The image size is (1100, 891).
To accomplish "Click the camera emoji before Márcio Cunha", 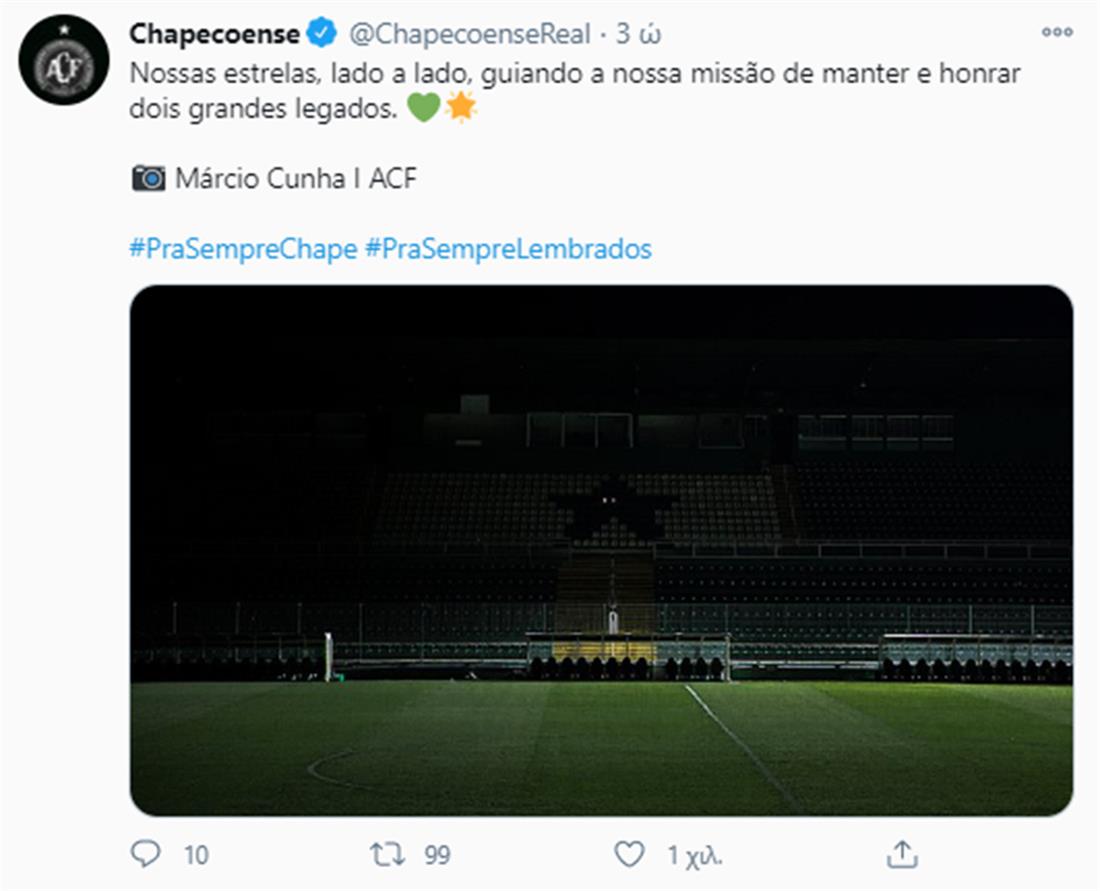I will 148,179.
